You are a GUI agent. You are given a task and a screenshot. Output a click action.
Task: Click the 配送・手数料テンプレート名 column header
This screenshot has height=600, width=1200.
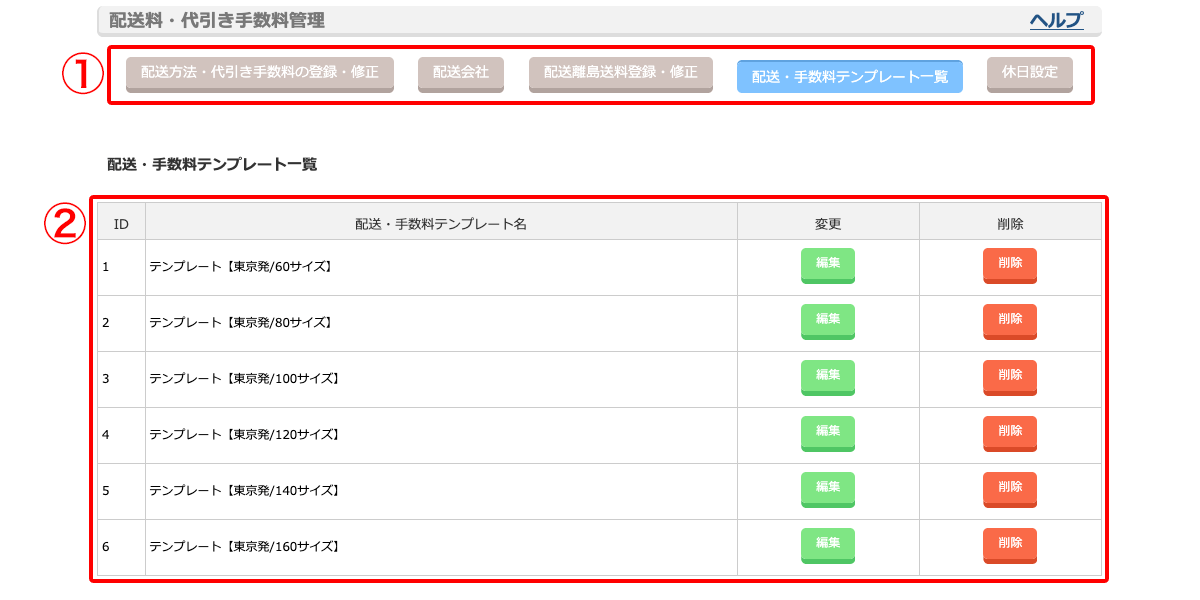(x=441, y=224)
